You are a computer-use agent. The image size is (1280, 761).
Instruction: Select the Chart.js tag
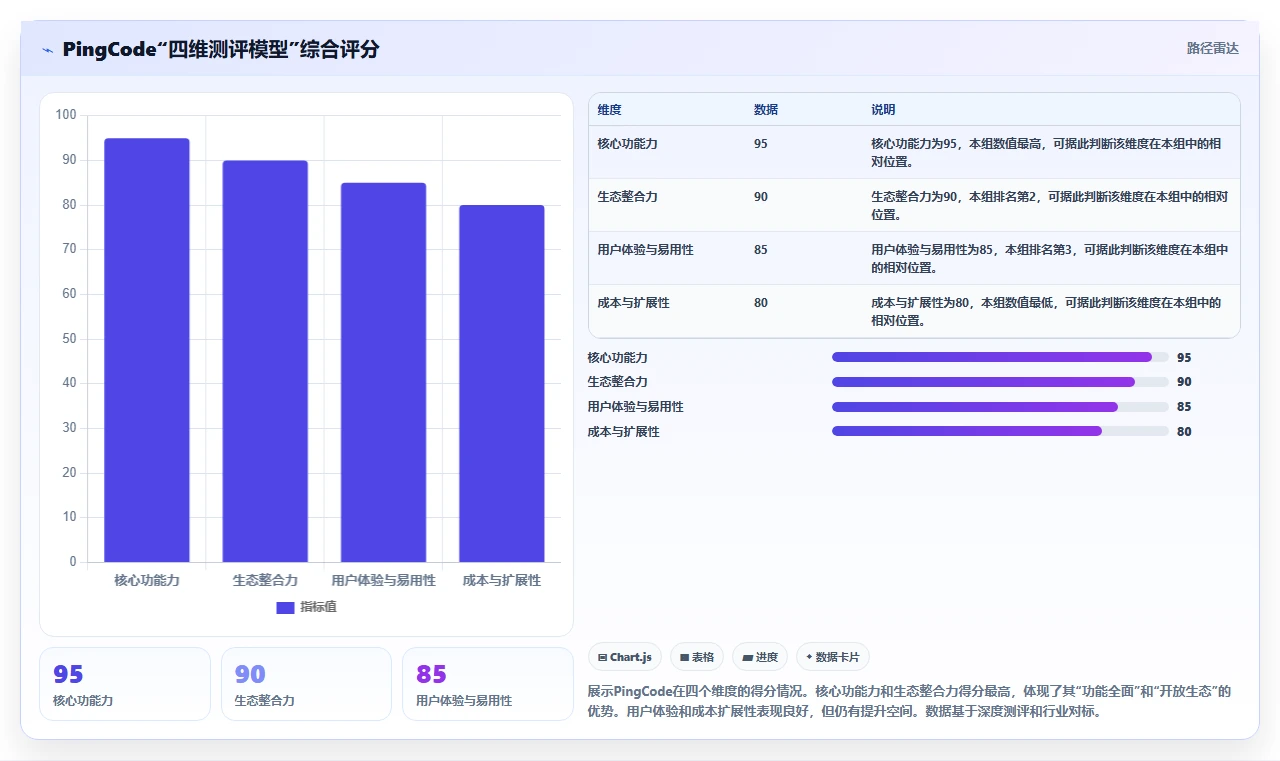(625, 657)
